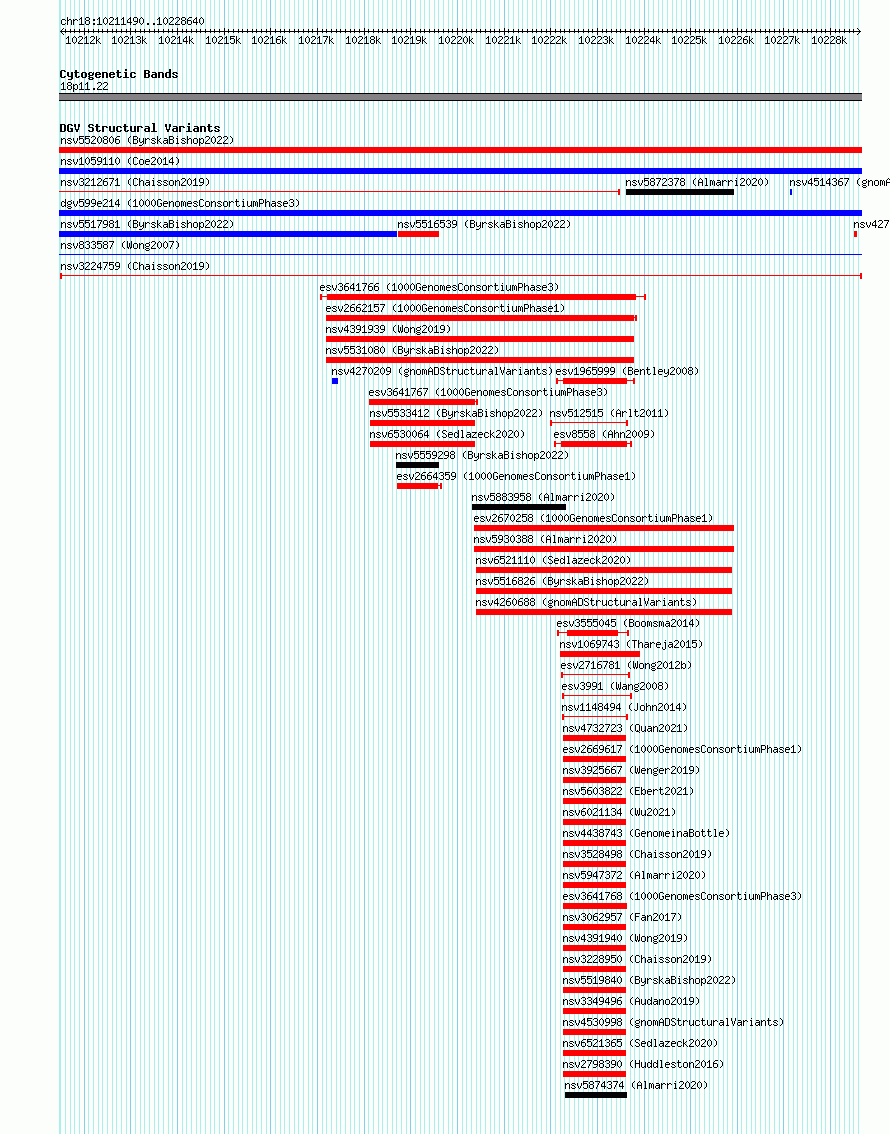Click nsv3349496 (Audano2019) label
This screenshot has width=890, height=1134.
[631, 1000]
